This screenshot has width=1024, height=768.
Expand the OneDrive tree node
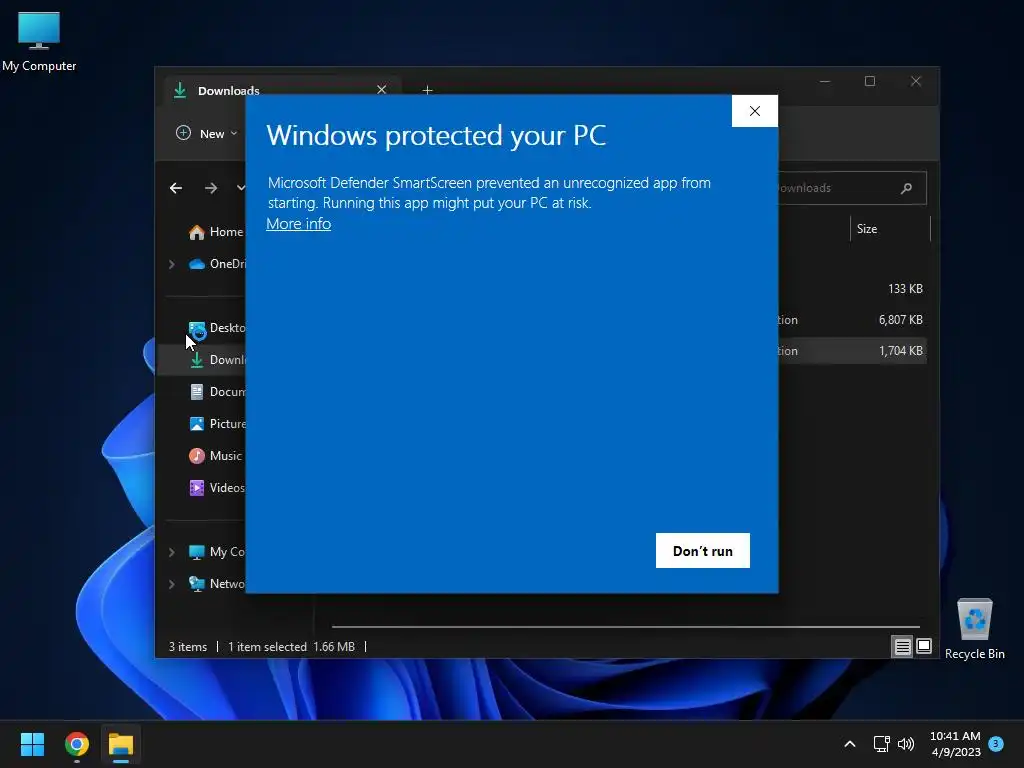coord(172,264)
